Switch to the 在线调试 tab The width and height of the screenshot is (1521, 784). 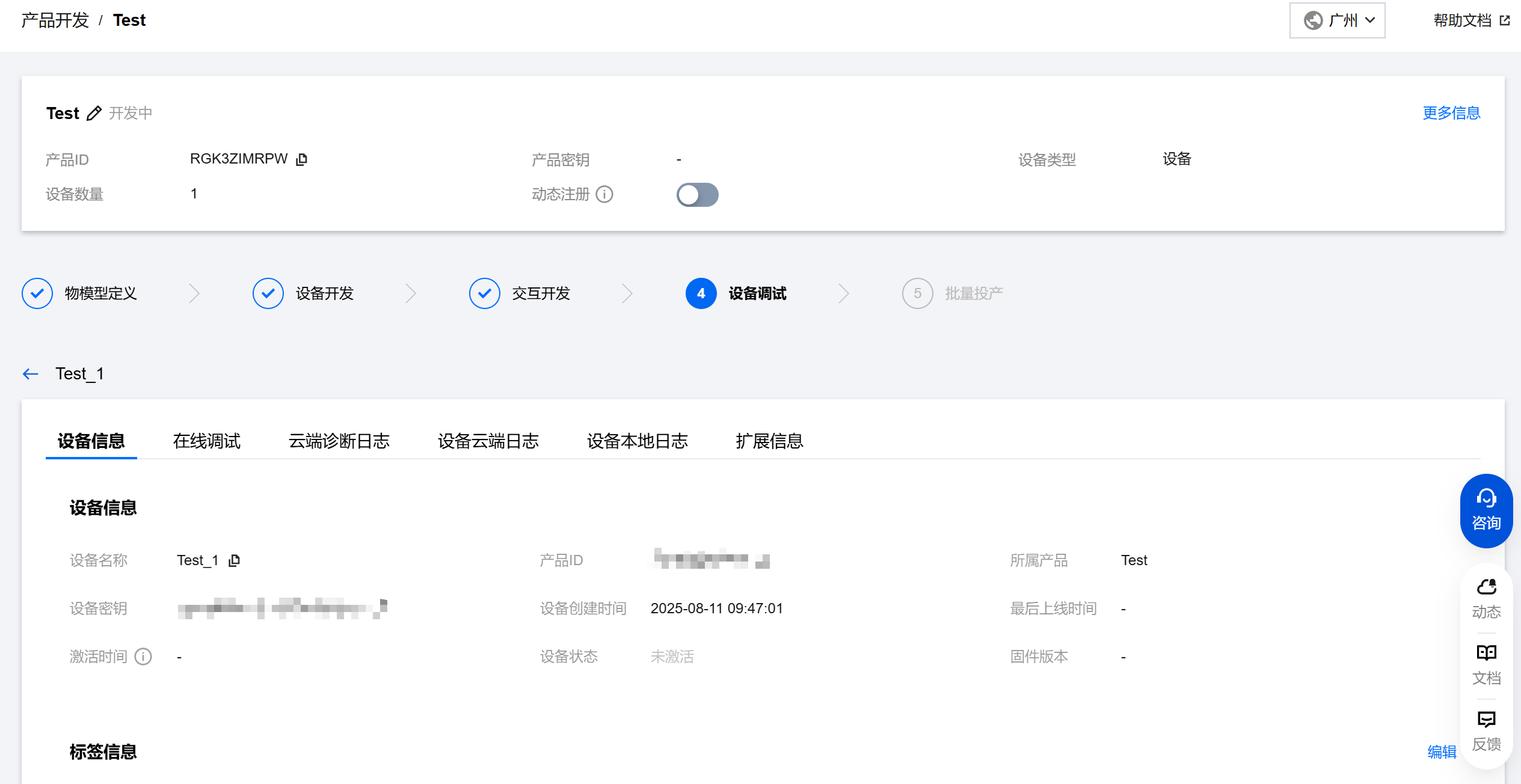206,441
